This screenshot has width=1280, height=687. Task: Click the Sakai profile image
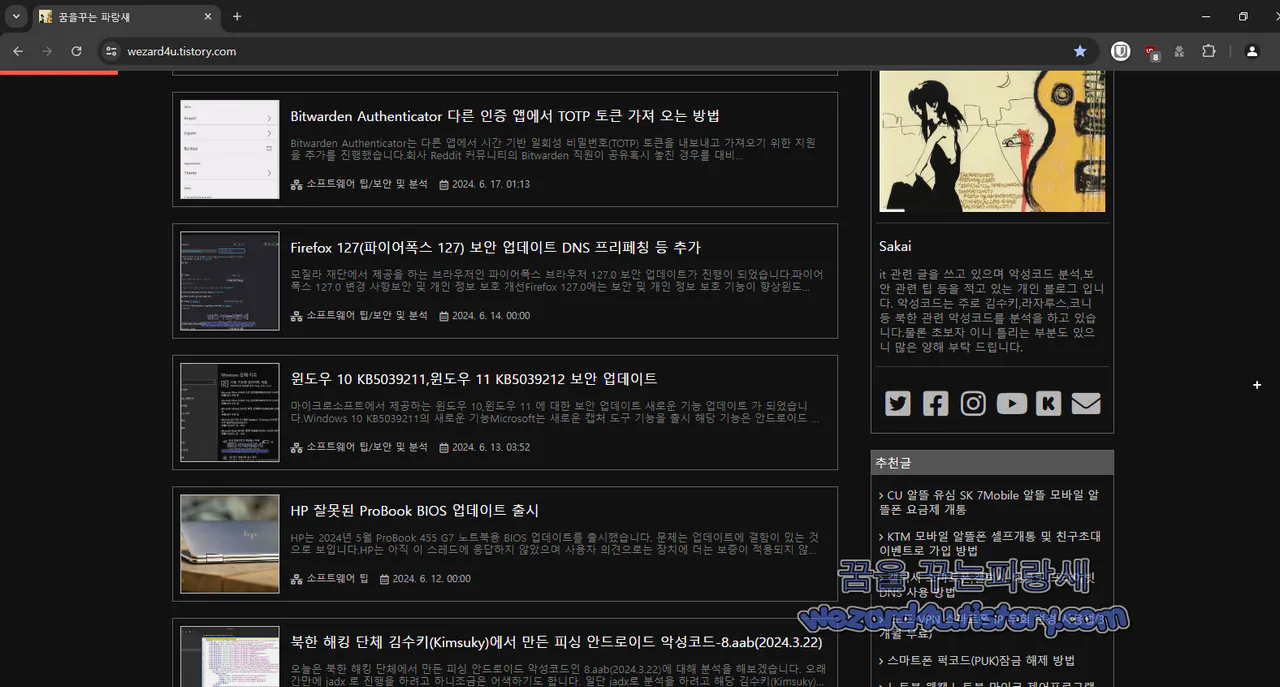992,141
